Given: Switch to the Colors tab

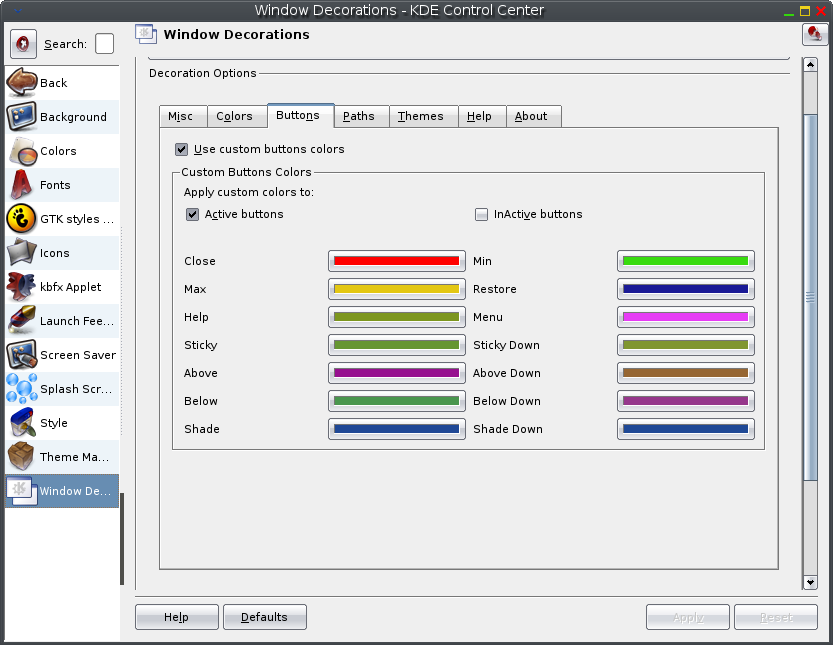Looking at the screenshot, I should pyautogui.click(x=237, y=116).
